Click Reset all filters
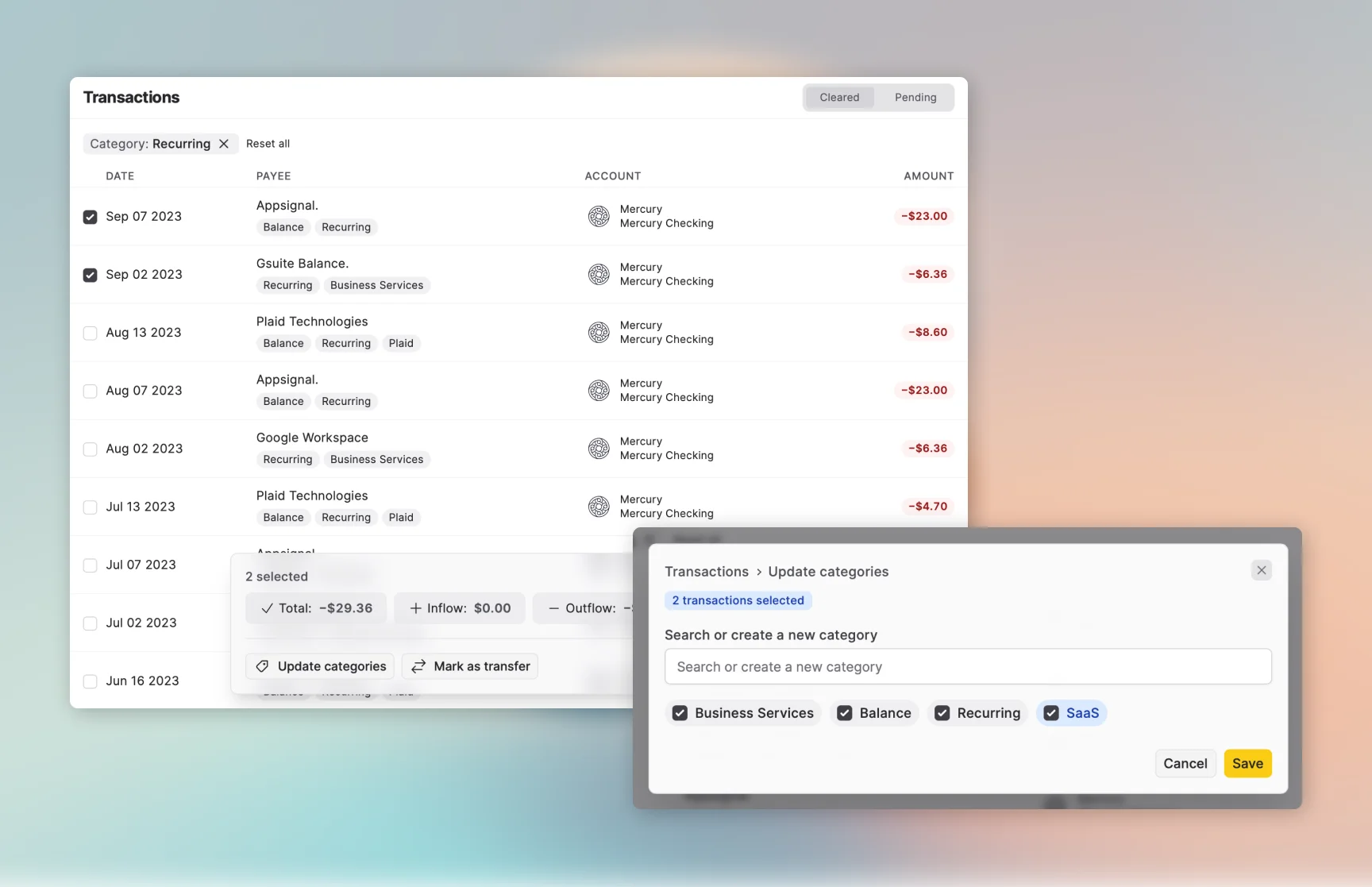 click(x=268, y=144)
